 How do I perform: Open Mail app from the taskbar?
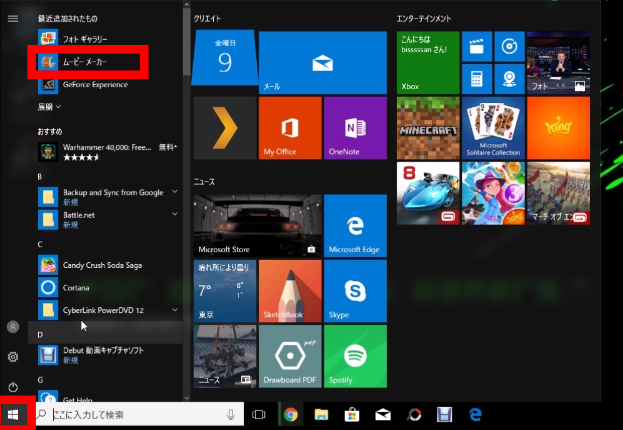[383, 415]
